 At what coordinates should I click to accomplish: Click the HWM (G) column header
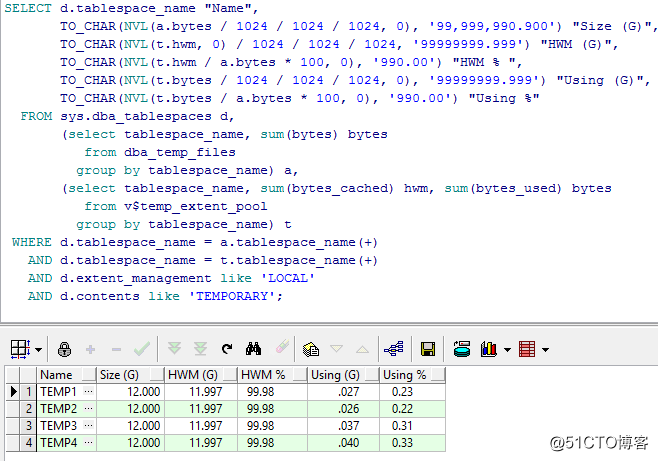[x=201, y=375]
